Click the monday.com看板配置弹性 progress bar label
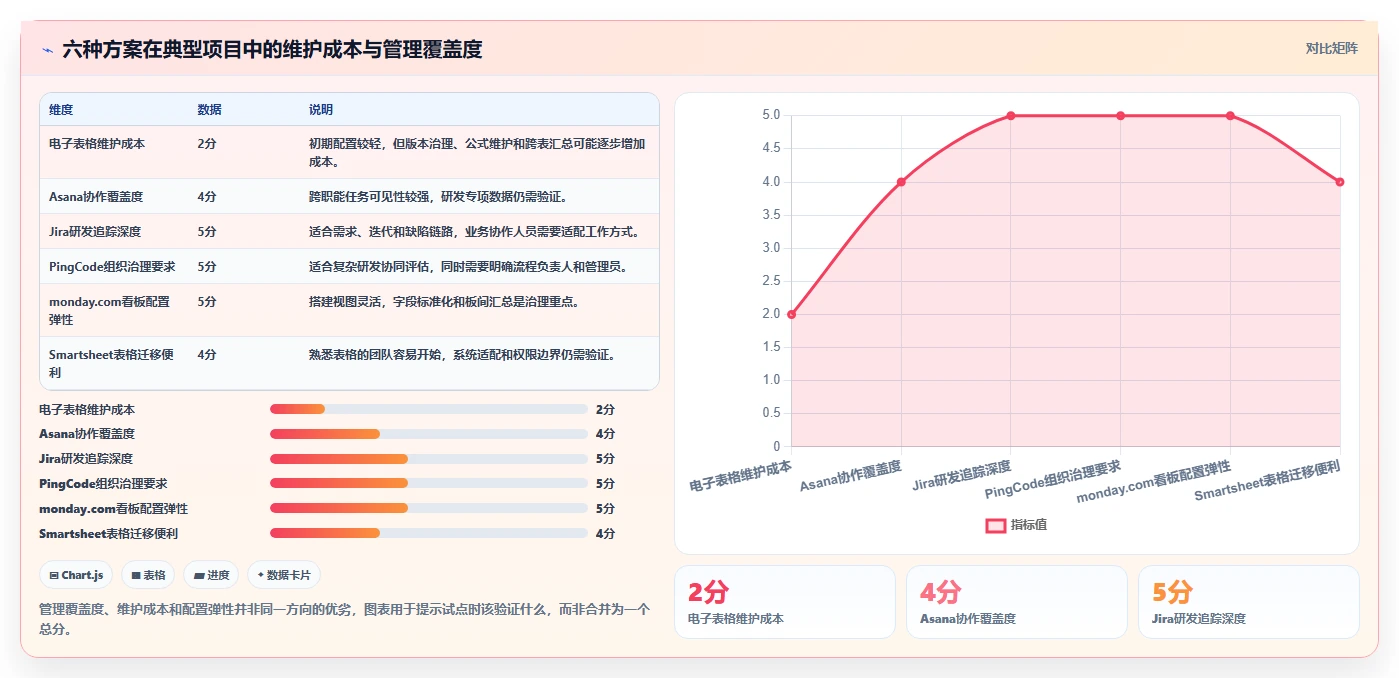The image size is (1399, 678). click(113, 508)
